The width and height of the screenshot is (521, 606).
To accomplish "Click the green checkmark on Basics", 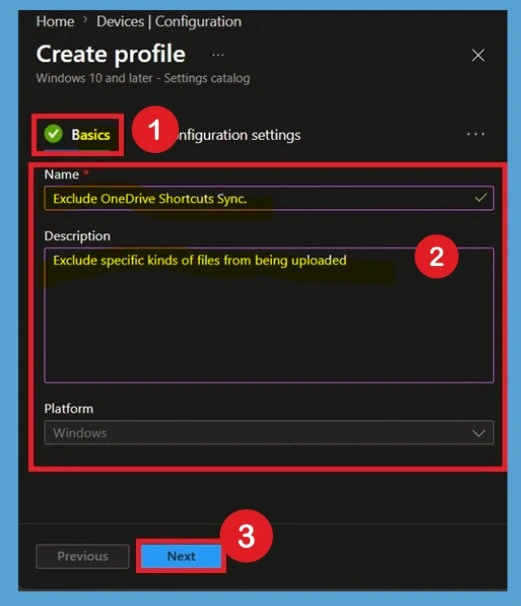I will (x=53, y=134).
